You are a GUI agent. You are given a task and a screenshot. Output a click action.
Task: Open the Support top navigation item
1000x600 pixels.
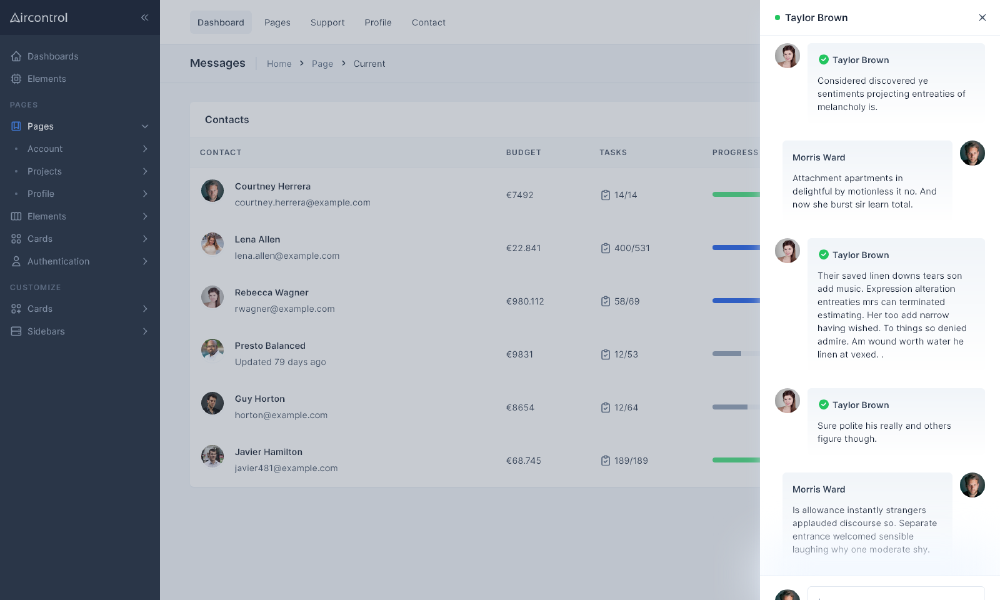327,23
